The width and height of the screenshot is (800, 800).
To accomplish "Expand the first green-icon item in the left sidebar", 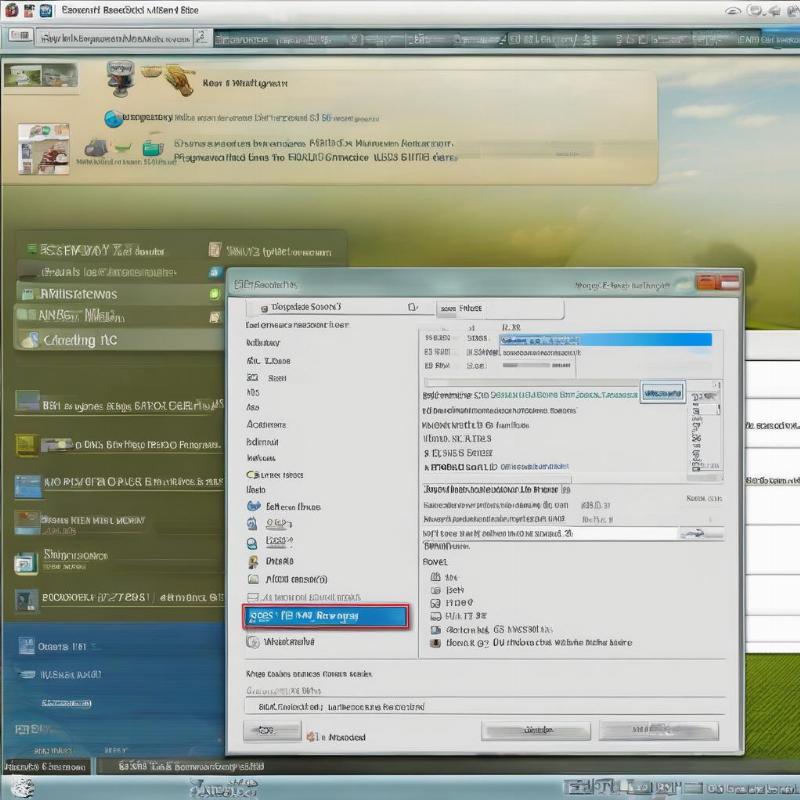I will 28,249.
